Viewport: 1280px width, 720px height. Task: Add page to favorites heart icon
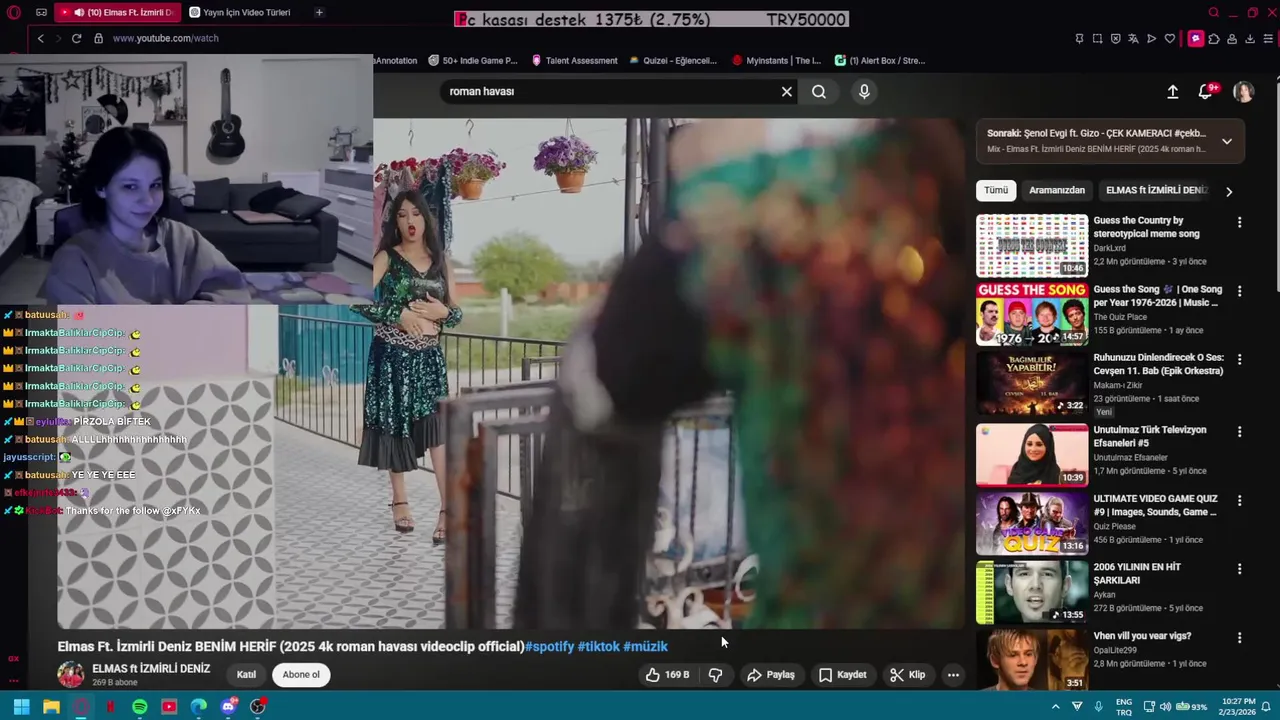(x=1169, y=39)
